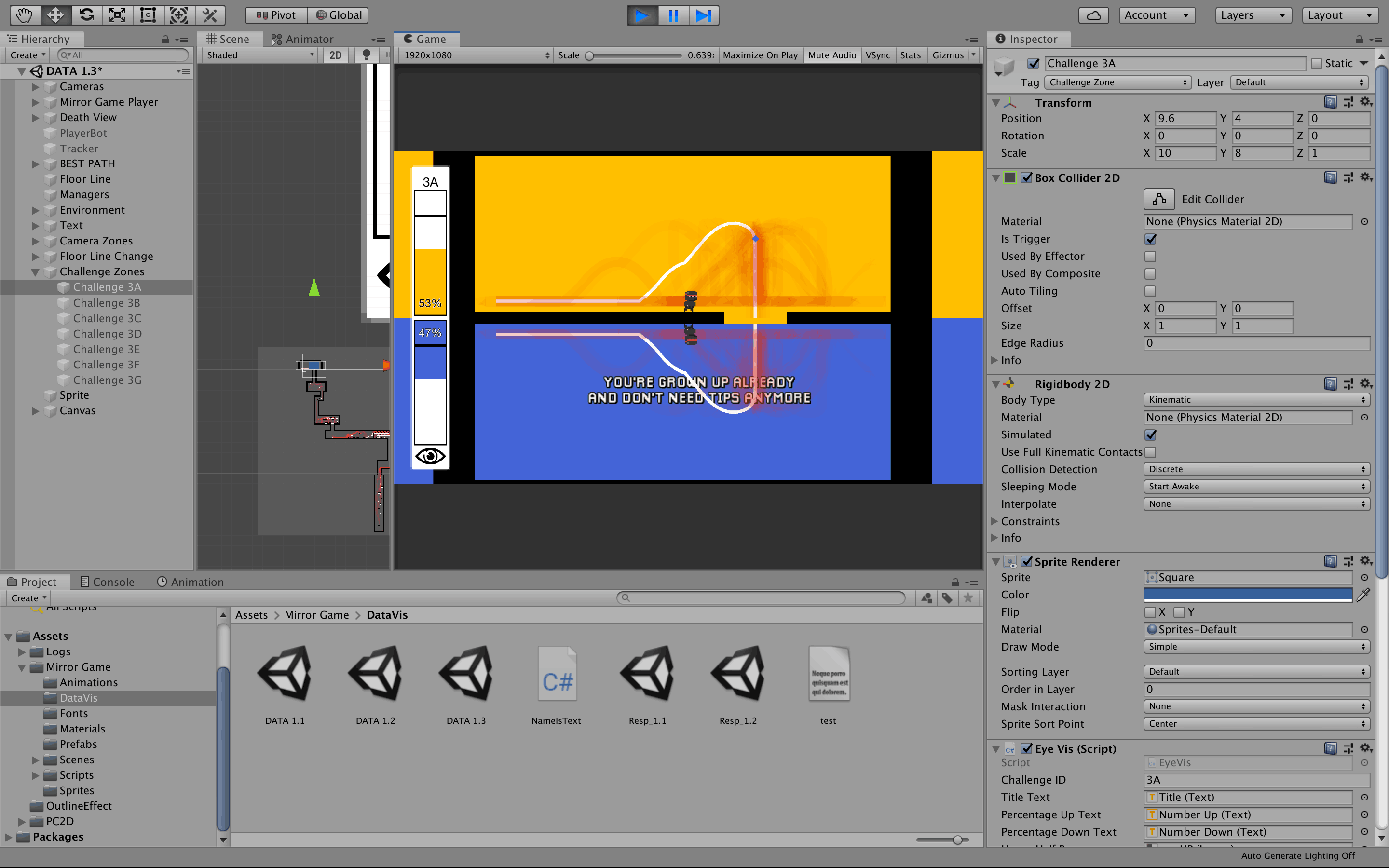Click the Rect Transform tool icon
This screenshot has height=868, width=1389.
point(147,14)
